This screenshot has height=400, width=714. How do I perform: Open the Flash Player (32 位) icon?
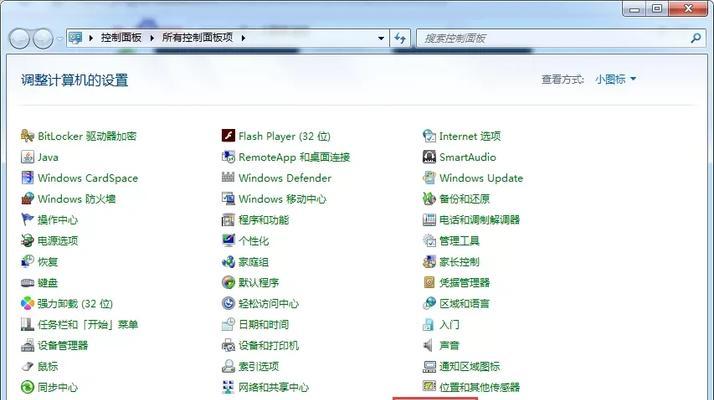(228, 136)
